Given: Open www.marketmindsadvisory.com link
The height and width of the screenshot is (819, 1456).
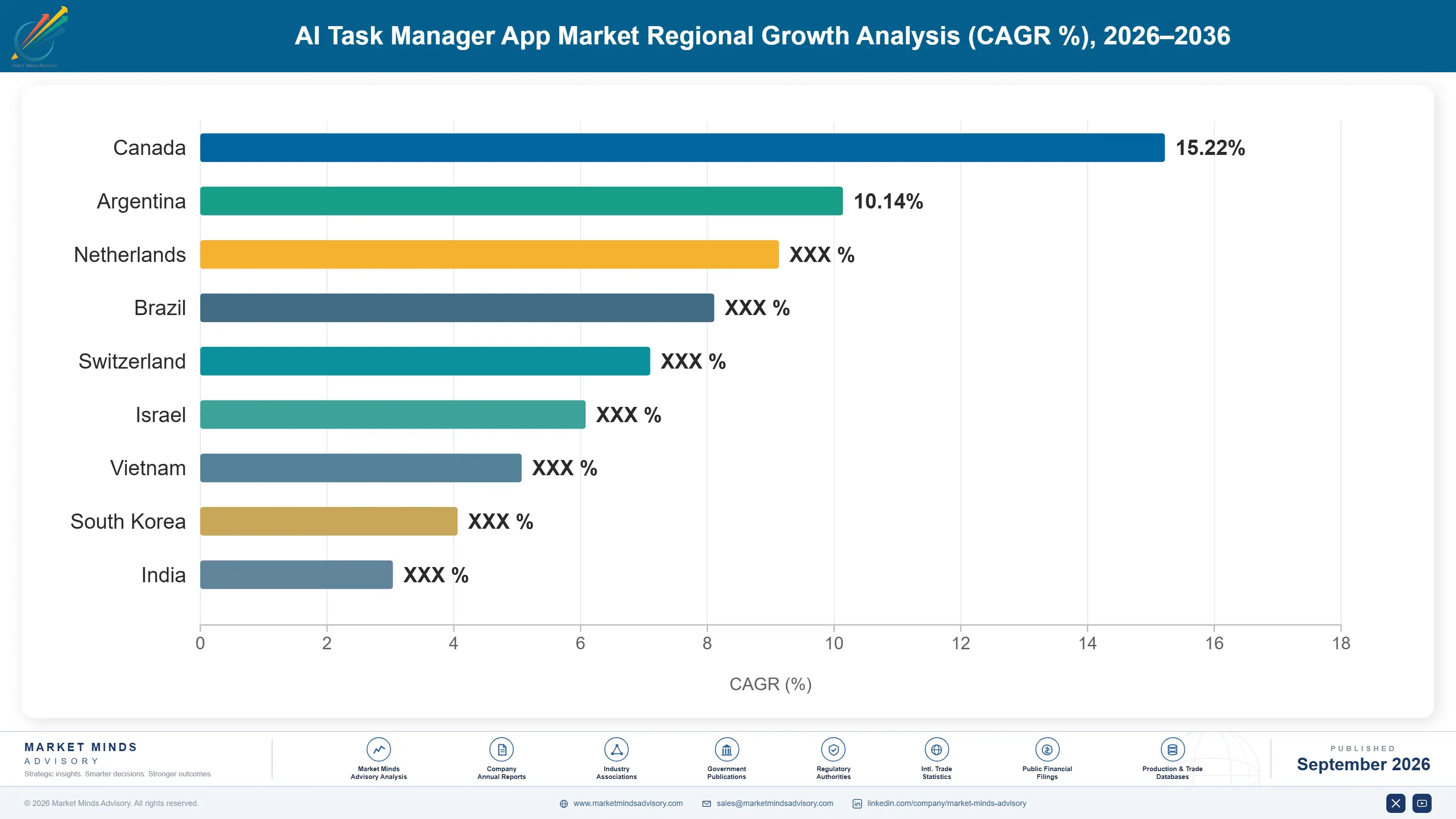Looking at the screenshot, I should pyautogui.click(x=628, y=803).
